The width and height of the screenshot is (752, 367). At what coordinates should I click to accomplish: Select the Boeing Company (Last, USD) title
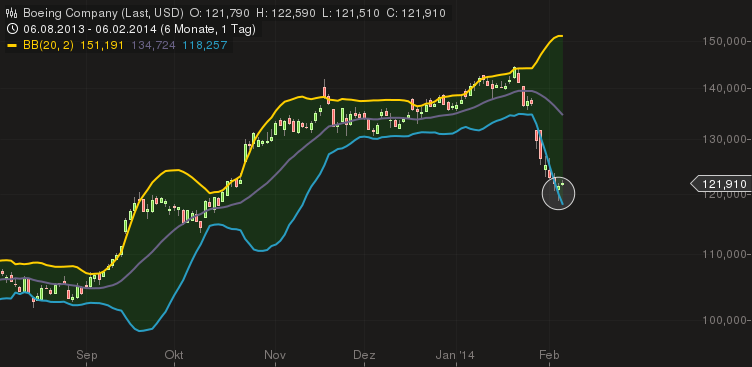(x=104, y=13)
